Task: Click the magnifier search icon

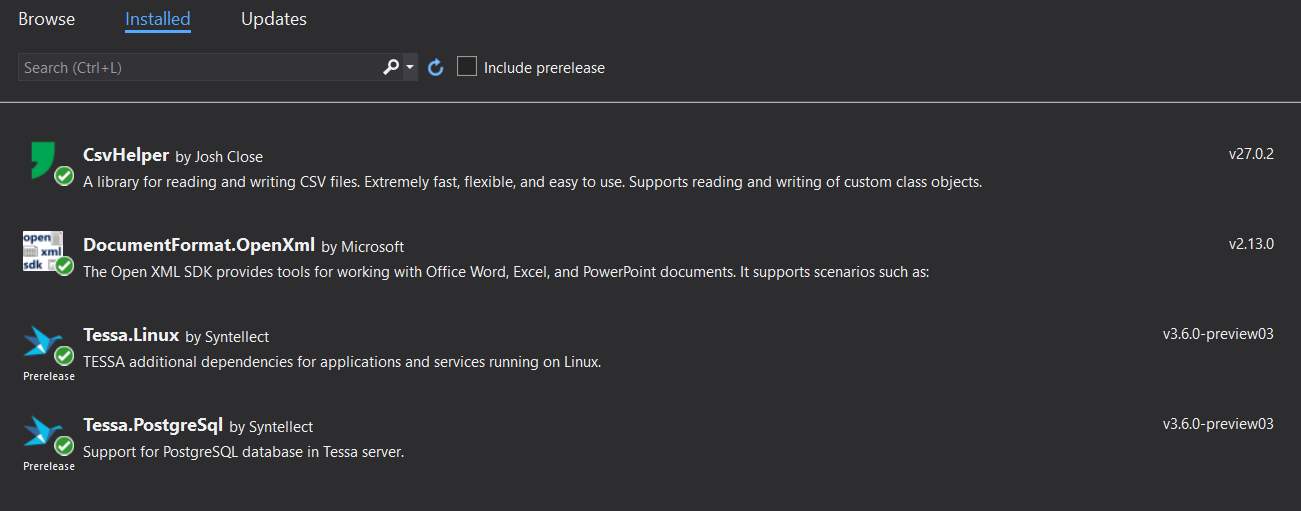Action: coord(391,68)
